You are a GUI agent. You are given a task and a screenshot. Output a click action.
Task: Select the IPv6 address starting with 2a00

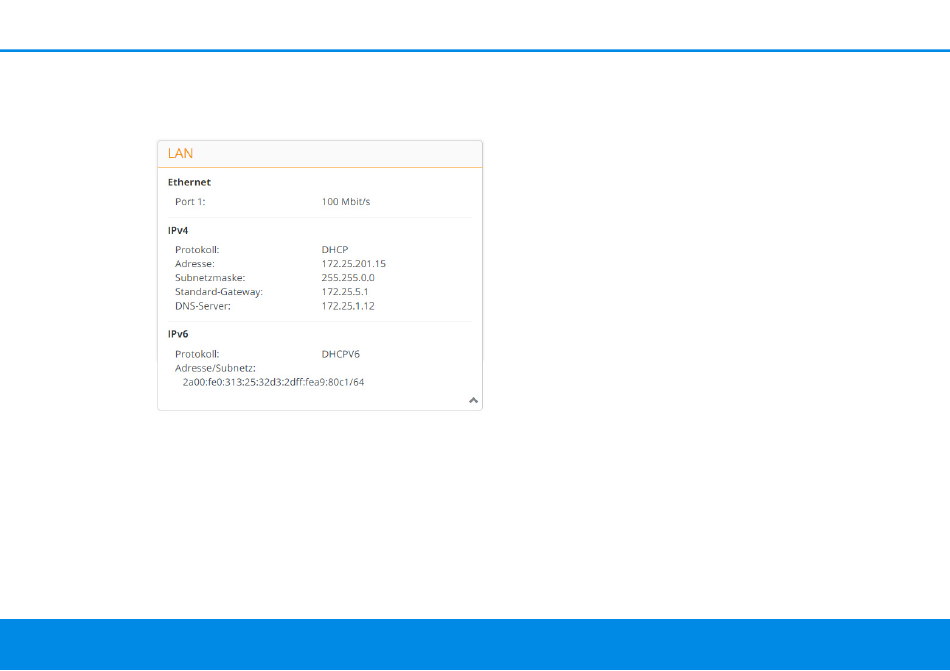272,382
